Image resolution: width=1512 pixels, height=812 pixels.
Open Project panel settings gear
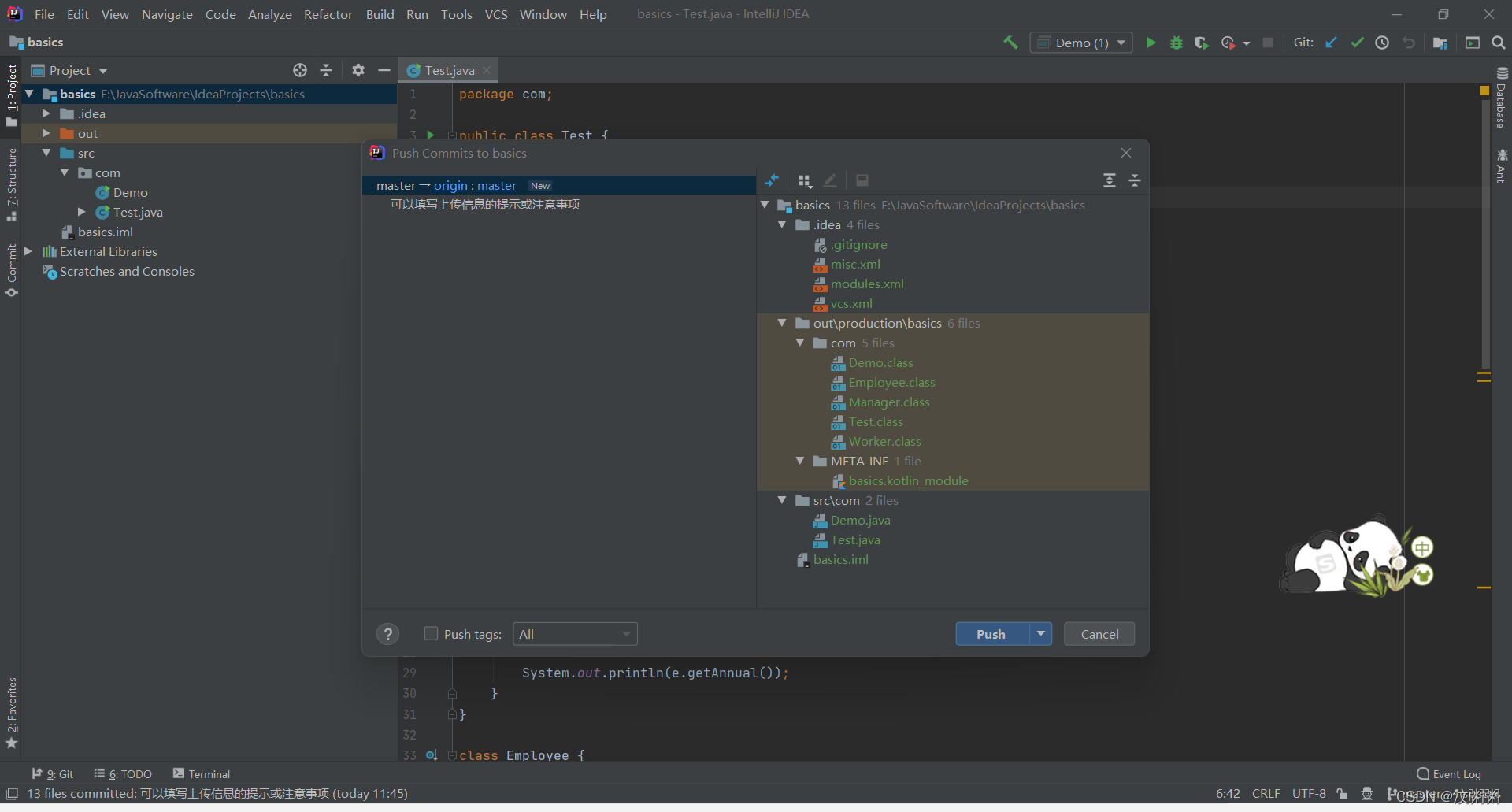click(358, 70)
